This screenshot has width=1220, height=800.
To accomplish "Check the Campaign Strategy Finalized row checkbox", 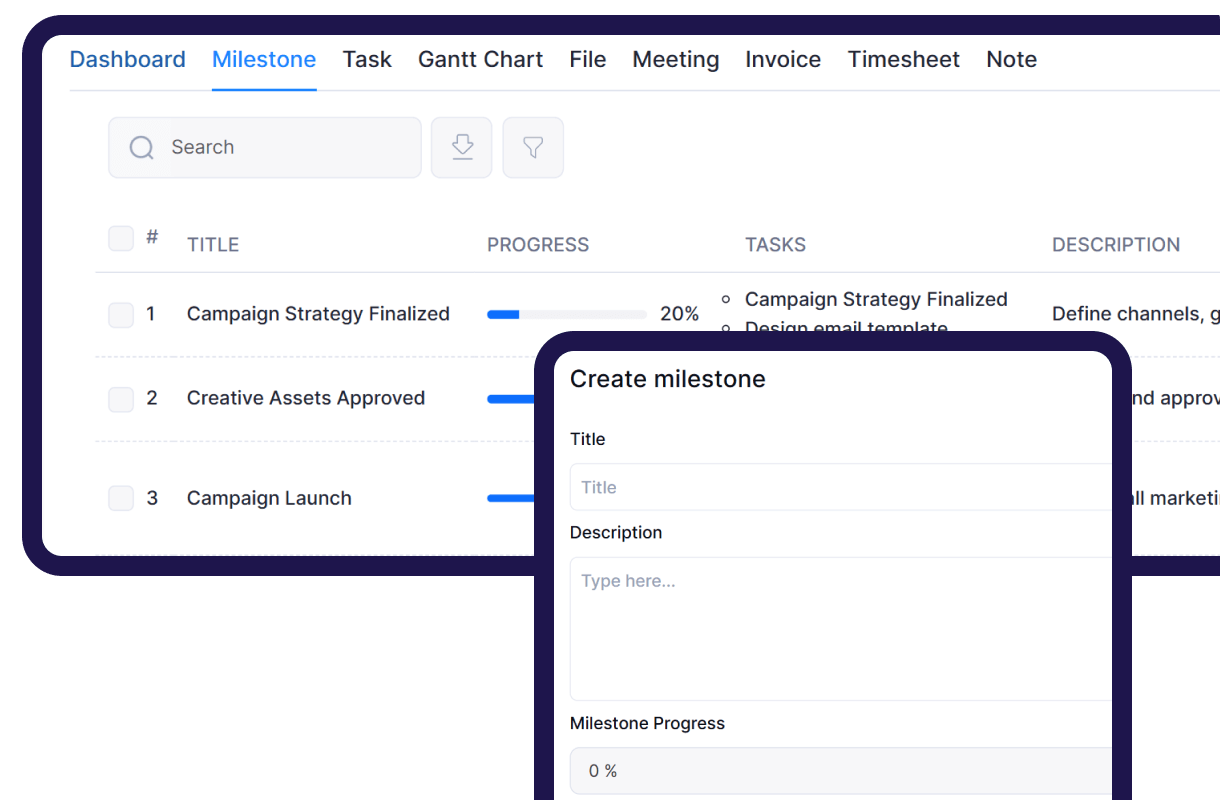I will 121,315.
